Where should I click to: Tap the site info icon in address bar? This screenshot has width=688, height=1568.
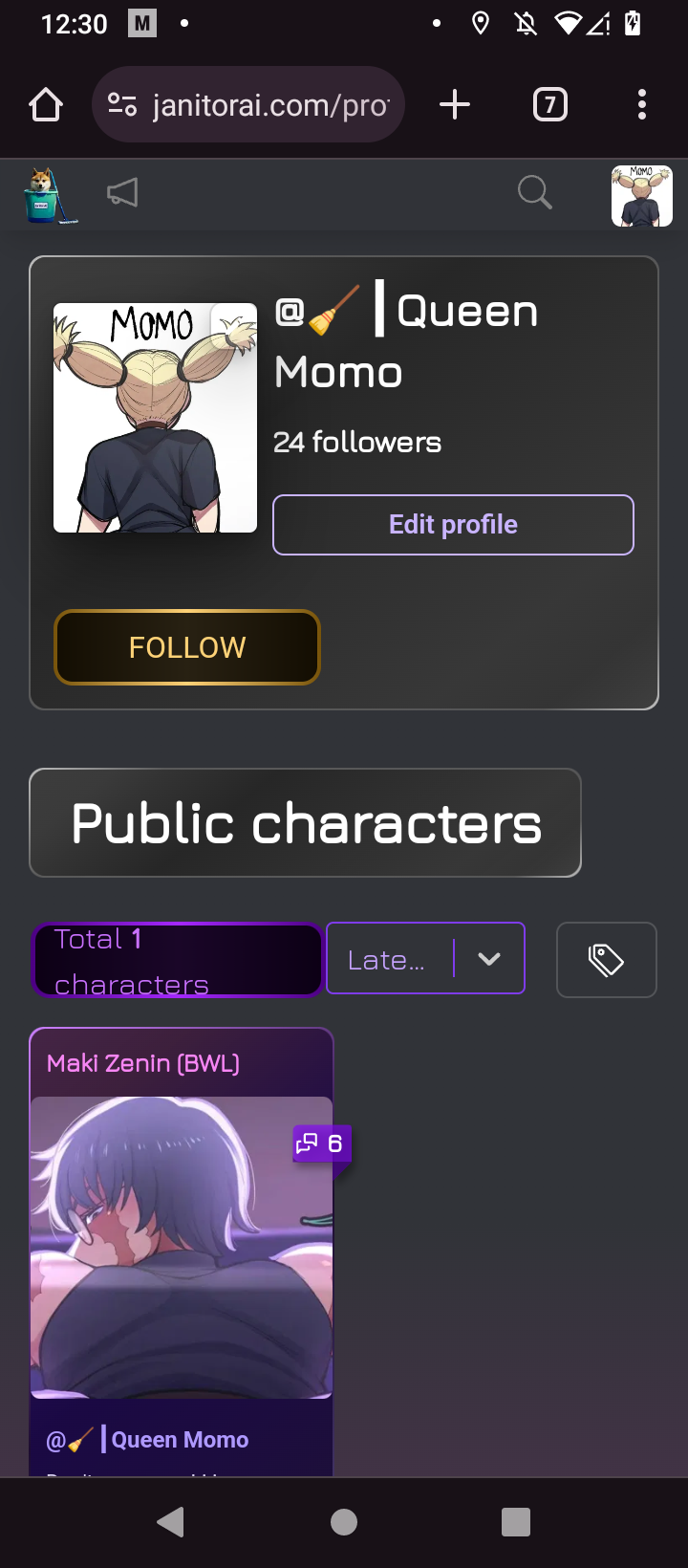pos(122,105)
